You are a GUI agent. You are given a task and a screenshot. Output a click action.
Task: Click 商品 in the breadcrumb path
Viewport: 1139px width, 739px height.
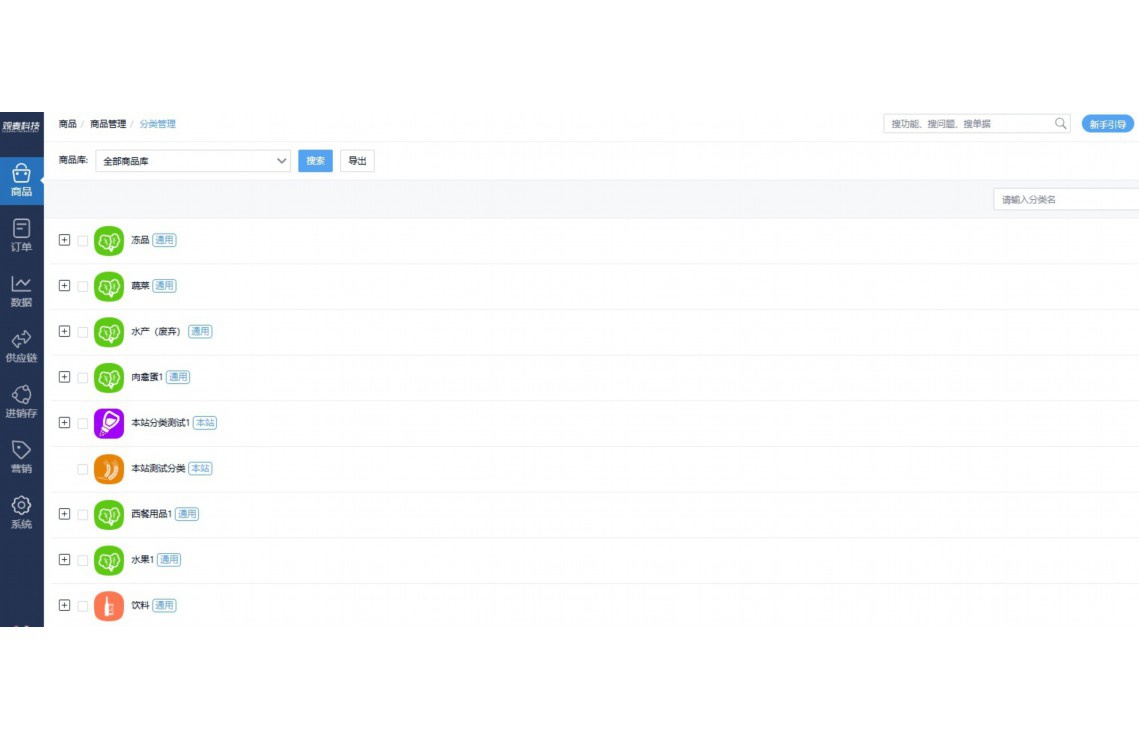pyautogui.click(x=67, y=124)
